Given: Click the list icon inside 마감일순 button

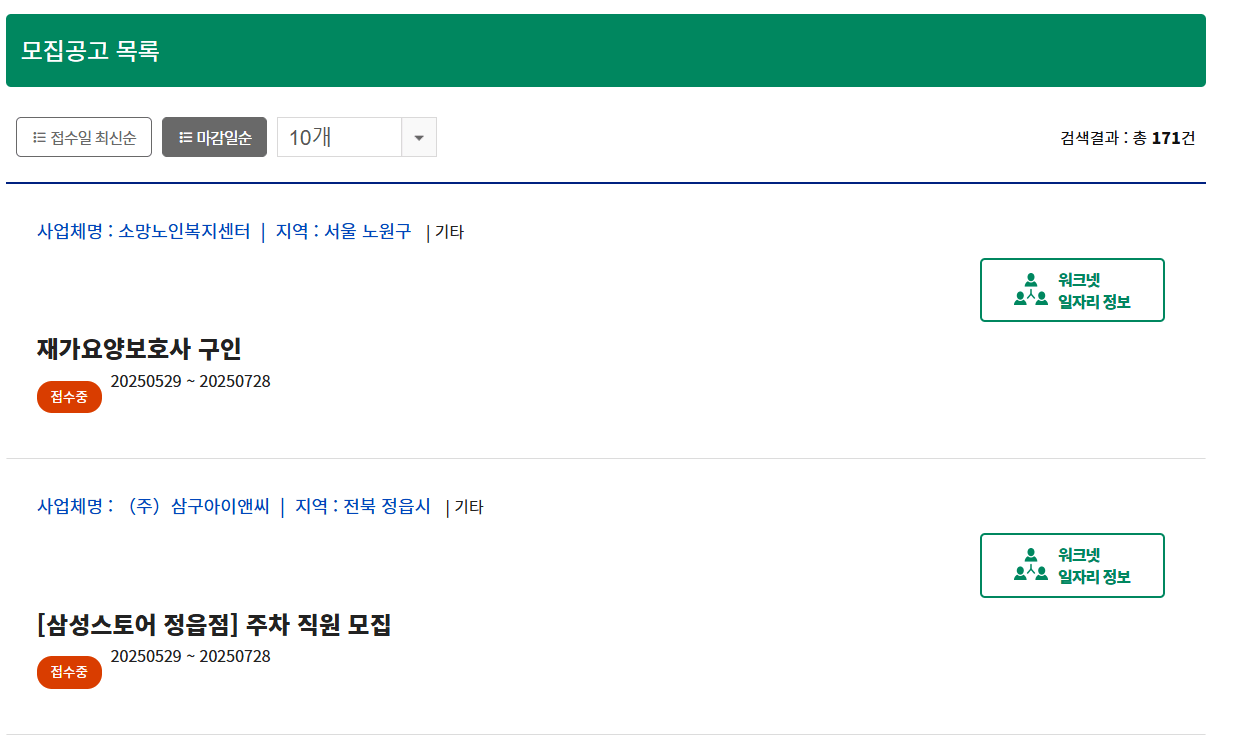Looking at the screenshot, I should (x=184, y=136).
